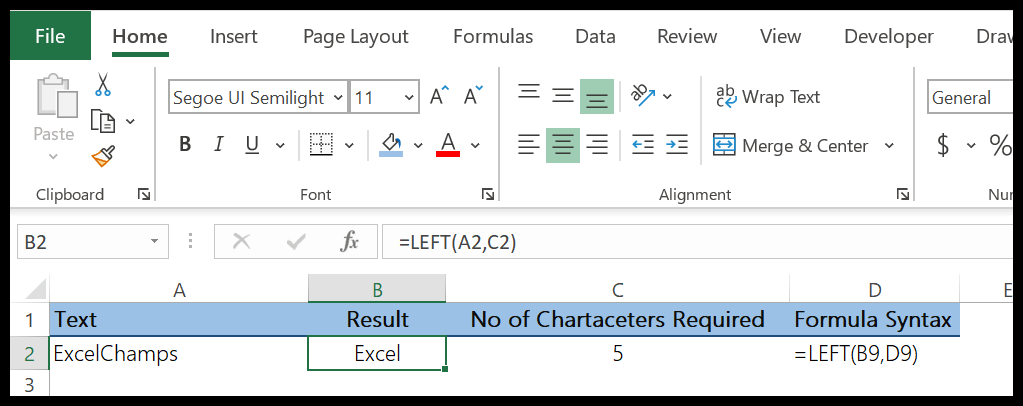Image resolution: width=1023 pixels, height=406 pixels.
Task: Switch to the Insert tab
Action: (x=234, y=36)
